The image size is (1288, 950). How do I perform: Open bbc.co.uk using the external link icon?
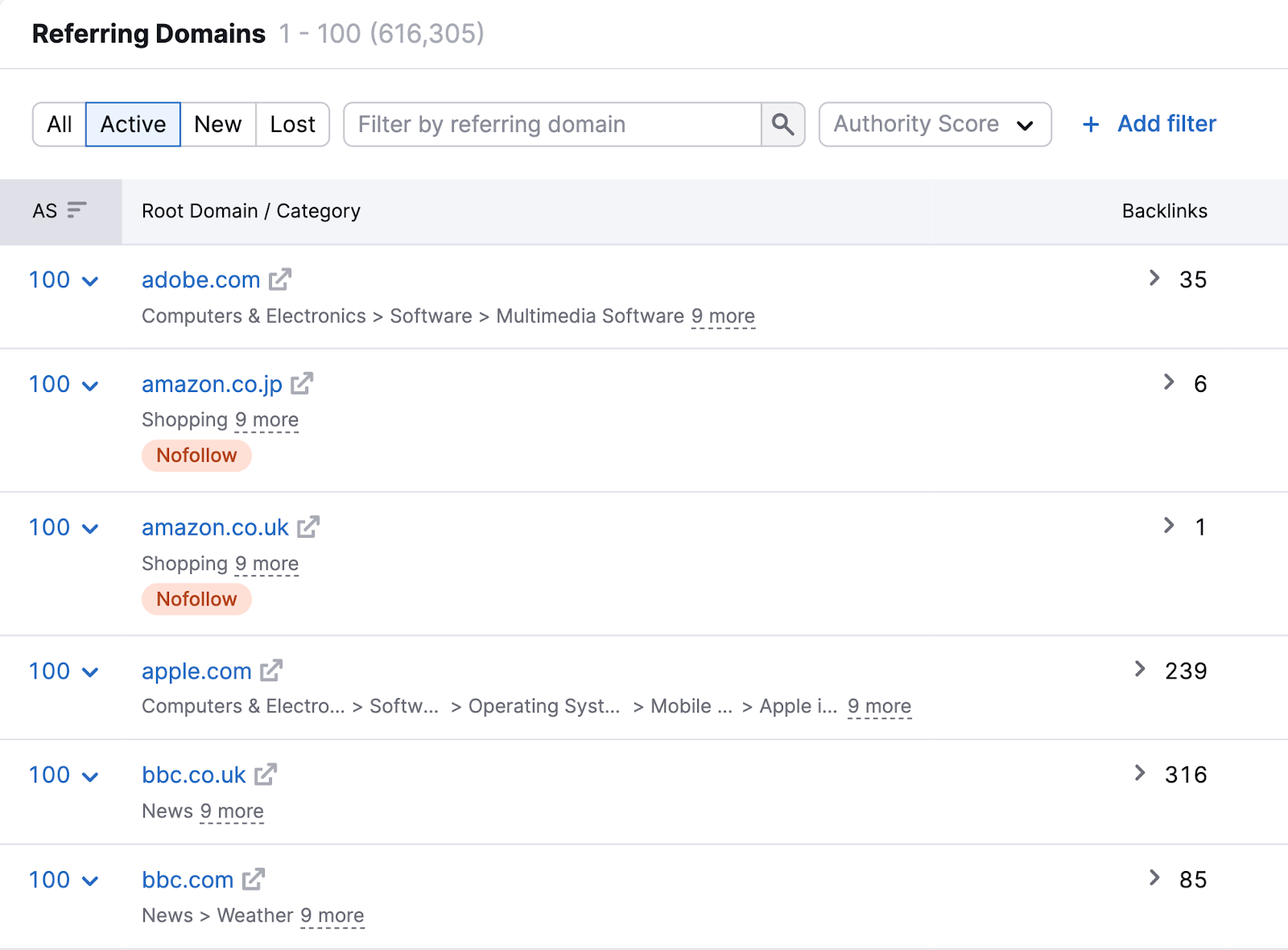click(x=265, y=774)
